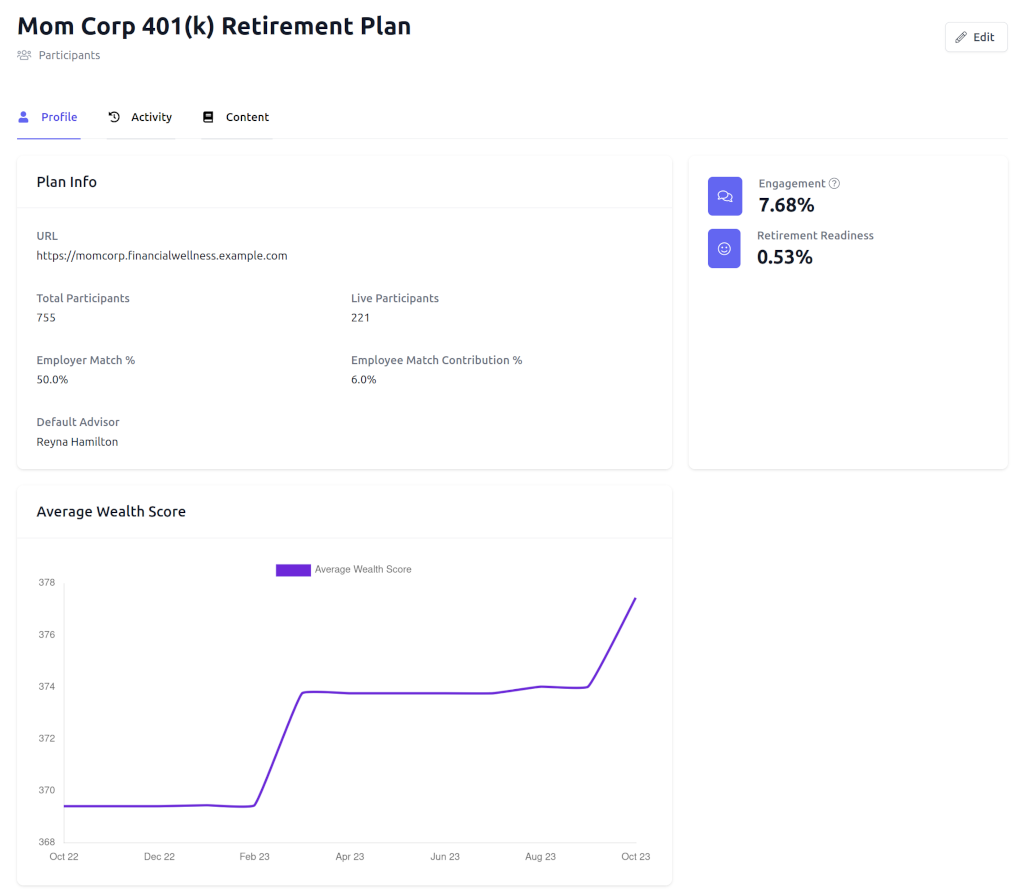Switch to the Profile tab
The image size is (1024, 889).
[49, 117]
